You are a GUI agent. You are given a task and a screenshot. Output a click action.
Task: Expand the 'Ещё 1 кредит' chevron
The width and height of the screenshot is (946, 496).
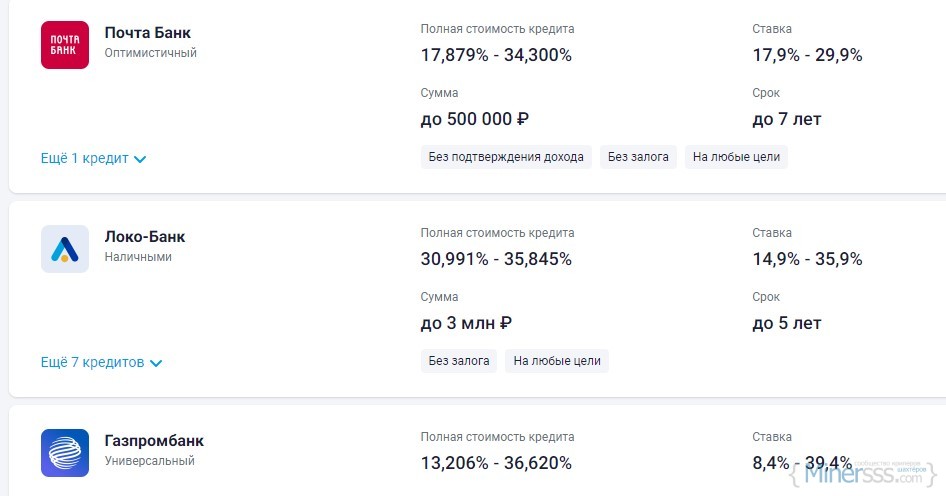[x=140, y=159]
